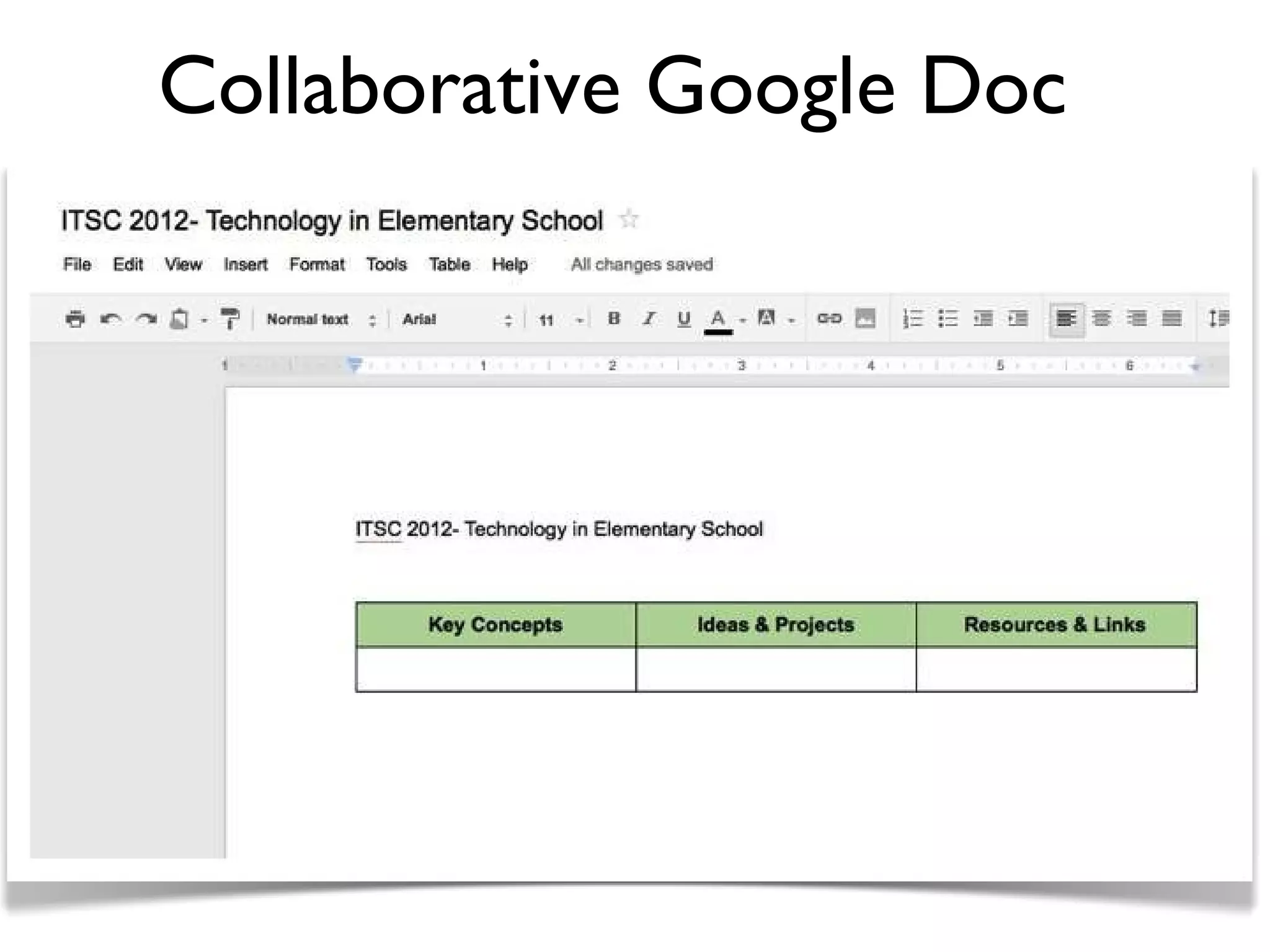Open the text background color dropdown arrow
1270x952 pixels.
791,320
